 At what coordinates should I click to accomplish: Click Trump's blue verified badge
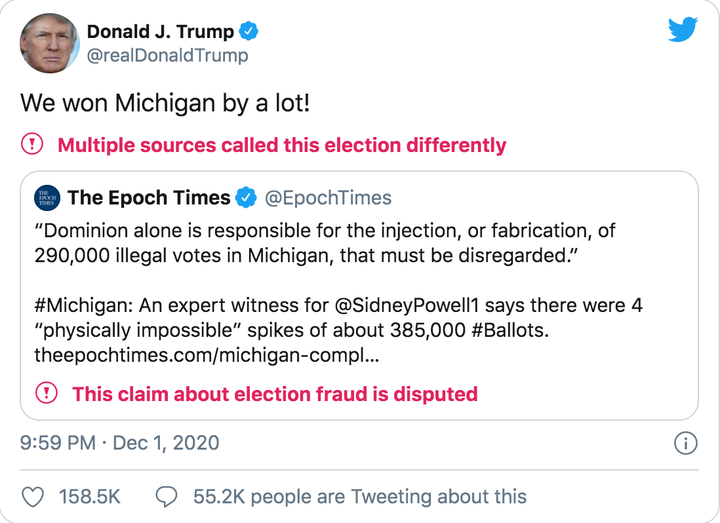coord(248,32)
